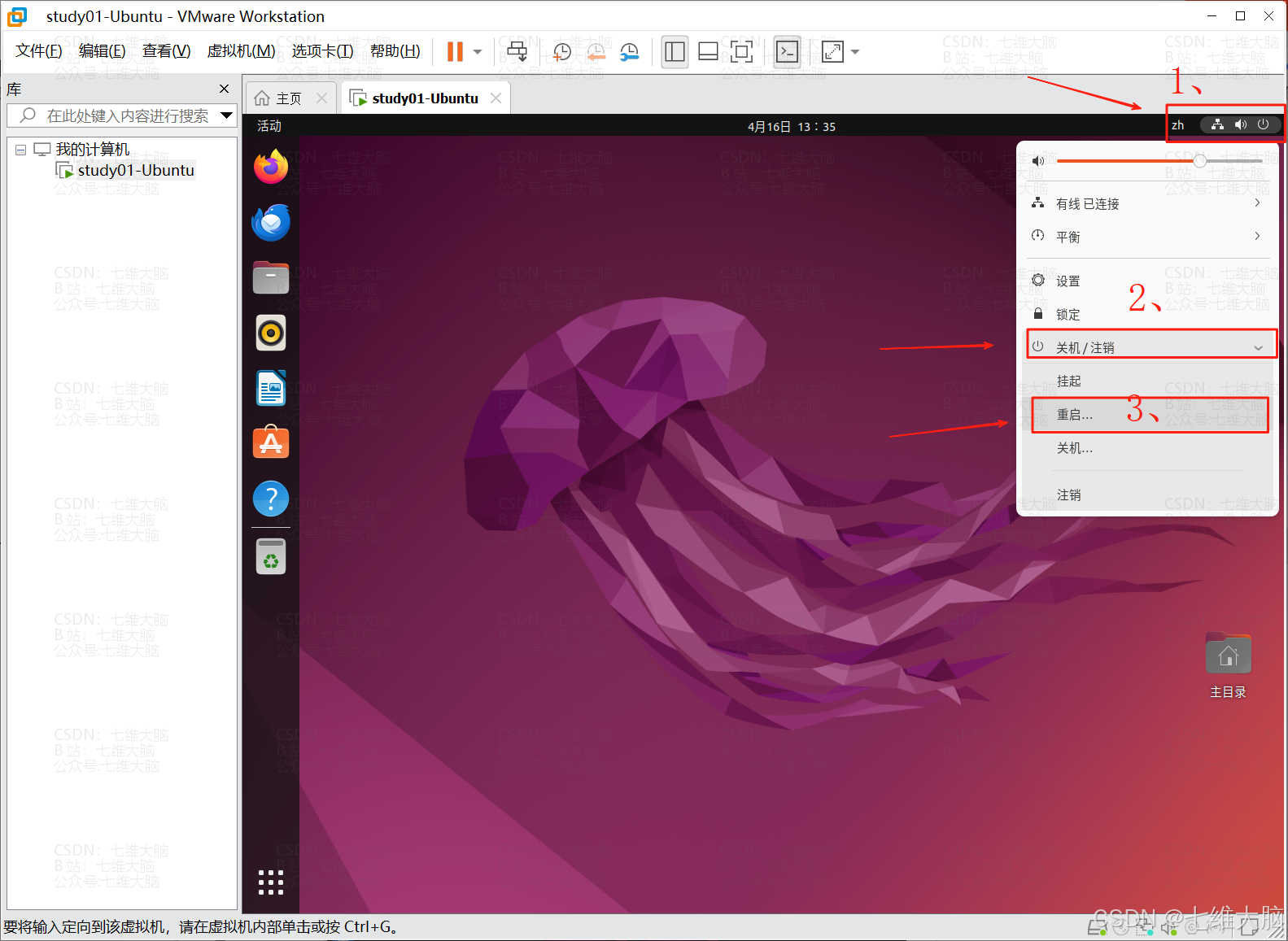Open the 虚拟机(M) menu

pyautogui.click(x=242, y=51)
